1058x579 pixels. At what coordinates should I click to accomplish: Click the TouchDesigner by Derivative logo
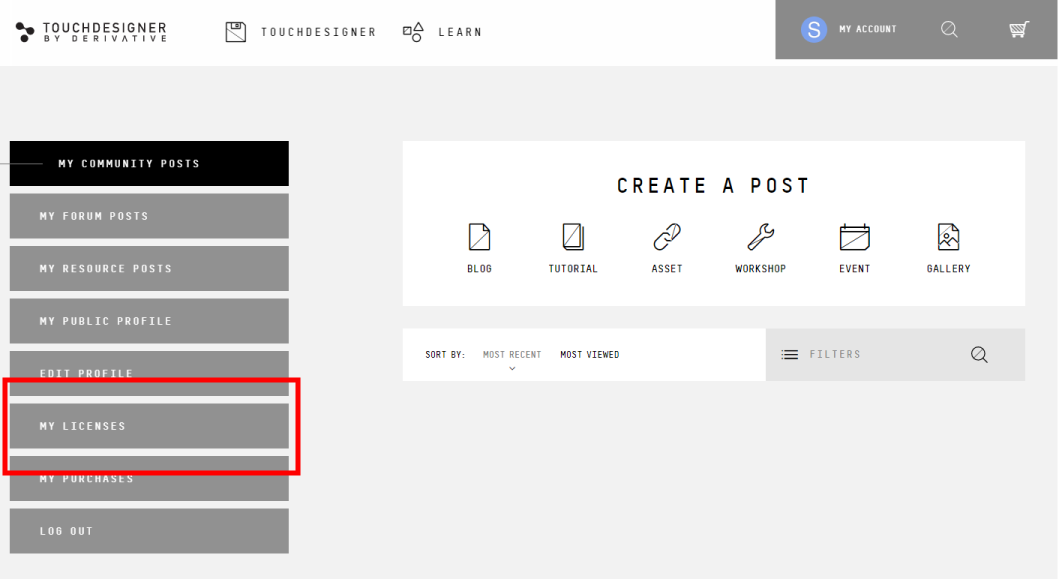point(92,32)
